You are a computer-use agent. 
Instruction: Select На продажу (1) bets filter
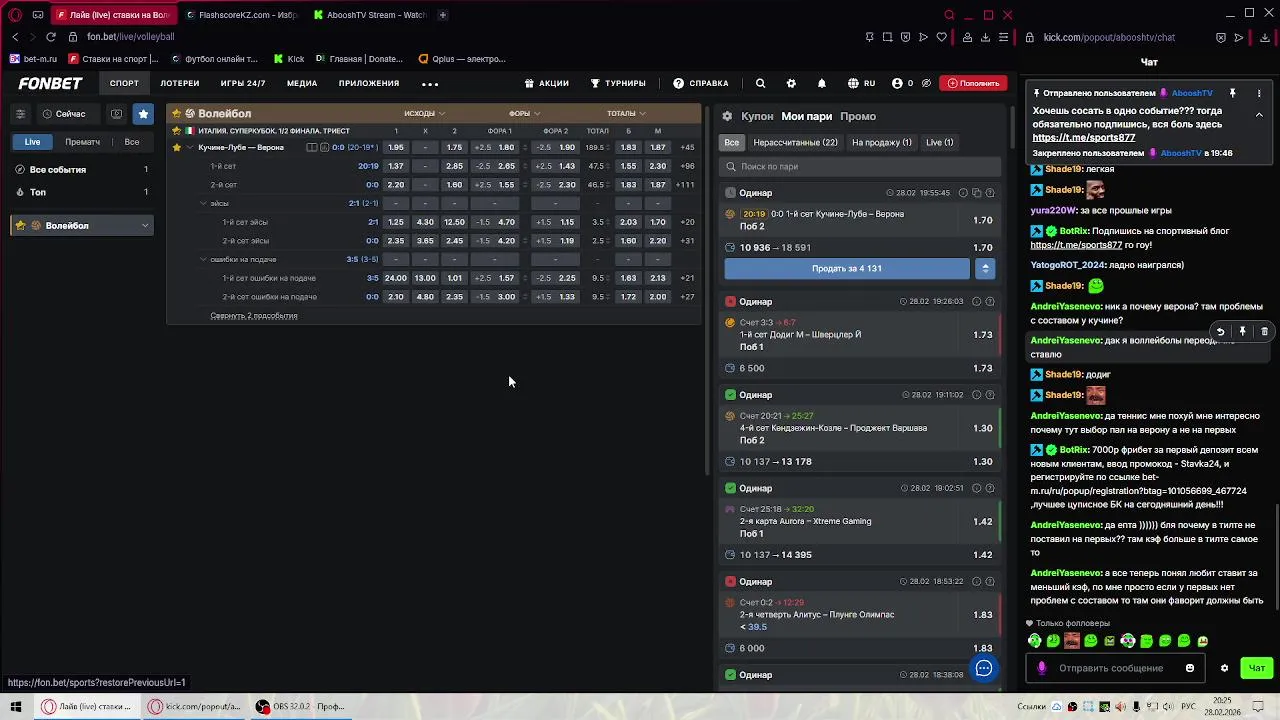[x=882, y=142]
